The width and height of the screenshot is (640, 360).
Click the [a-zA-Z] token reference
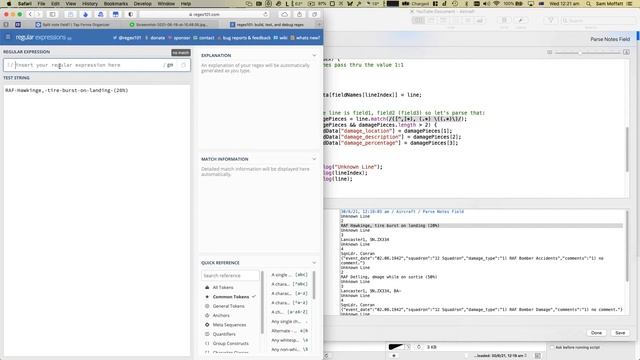pos(289,312)
